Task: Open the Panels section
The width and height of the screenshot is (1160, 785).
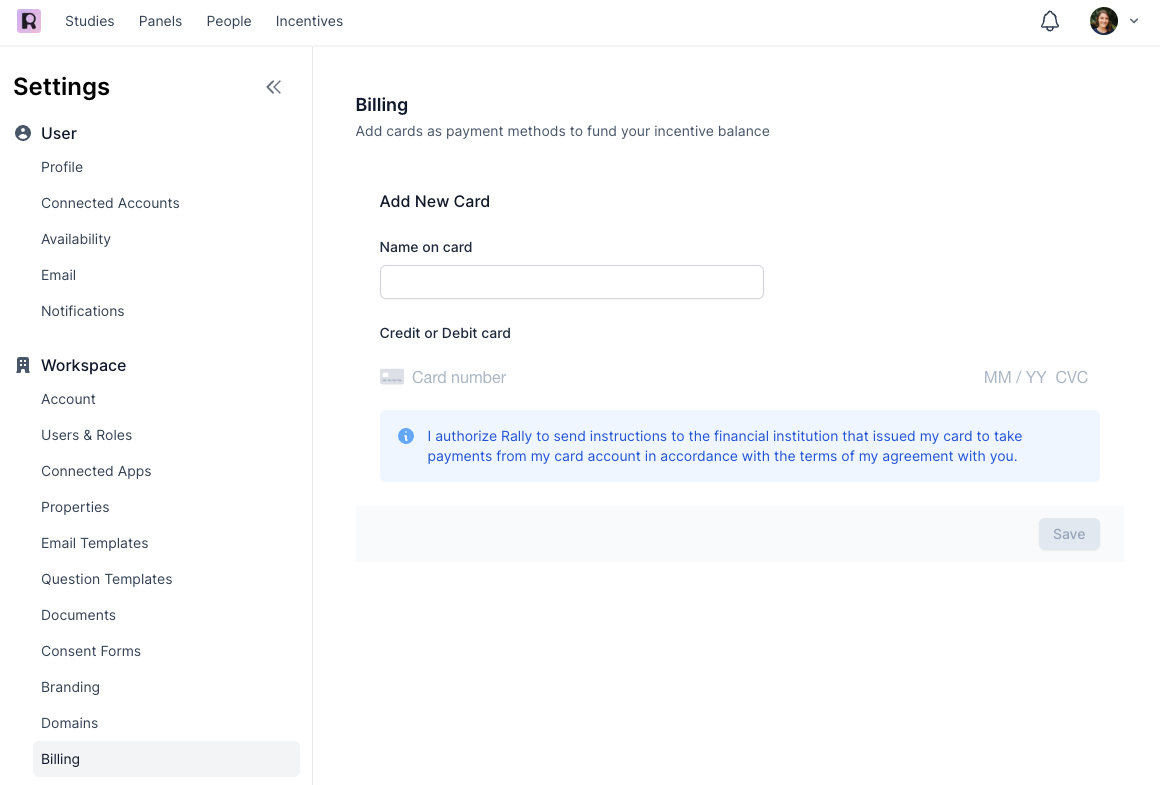Action: (x=160, y=21)
